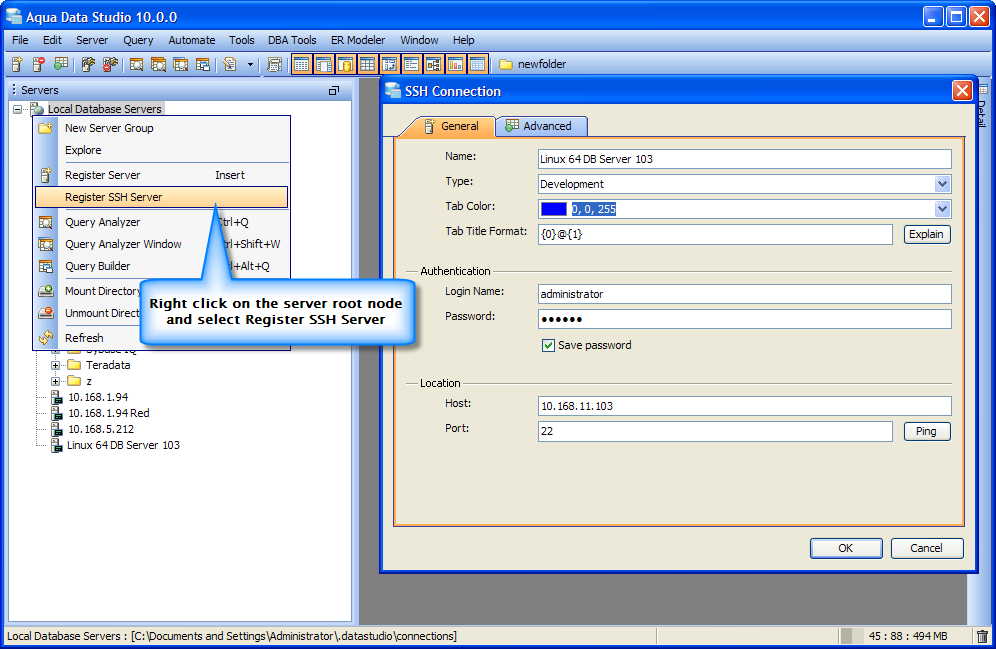The width and height of the screenshot is (996, 649).
Task: Toggle the bar chart toolbar button
Action: click(x=455, y=64)
